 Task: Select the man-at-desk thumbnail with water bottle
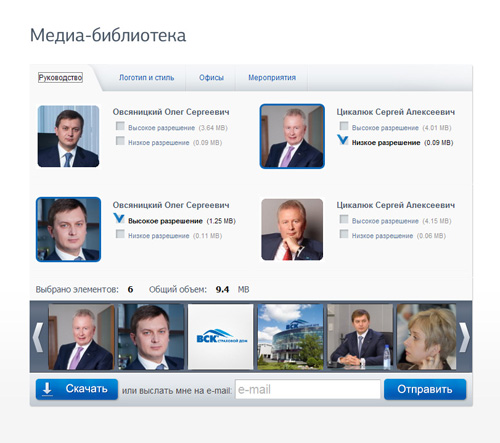click(360, 336)
